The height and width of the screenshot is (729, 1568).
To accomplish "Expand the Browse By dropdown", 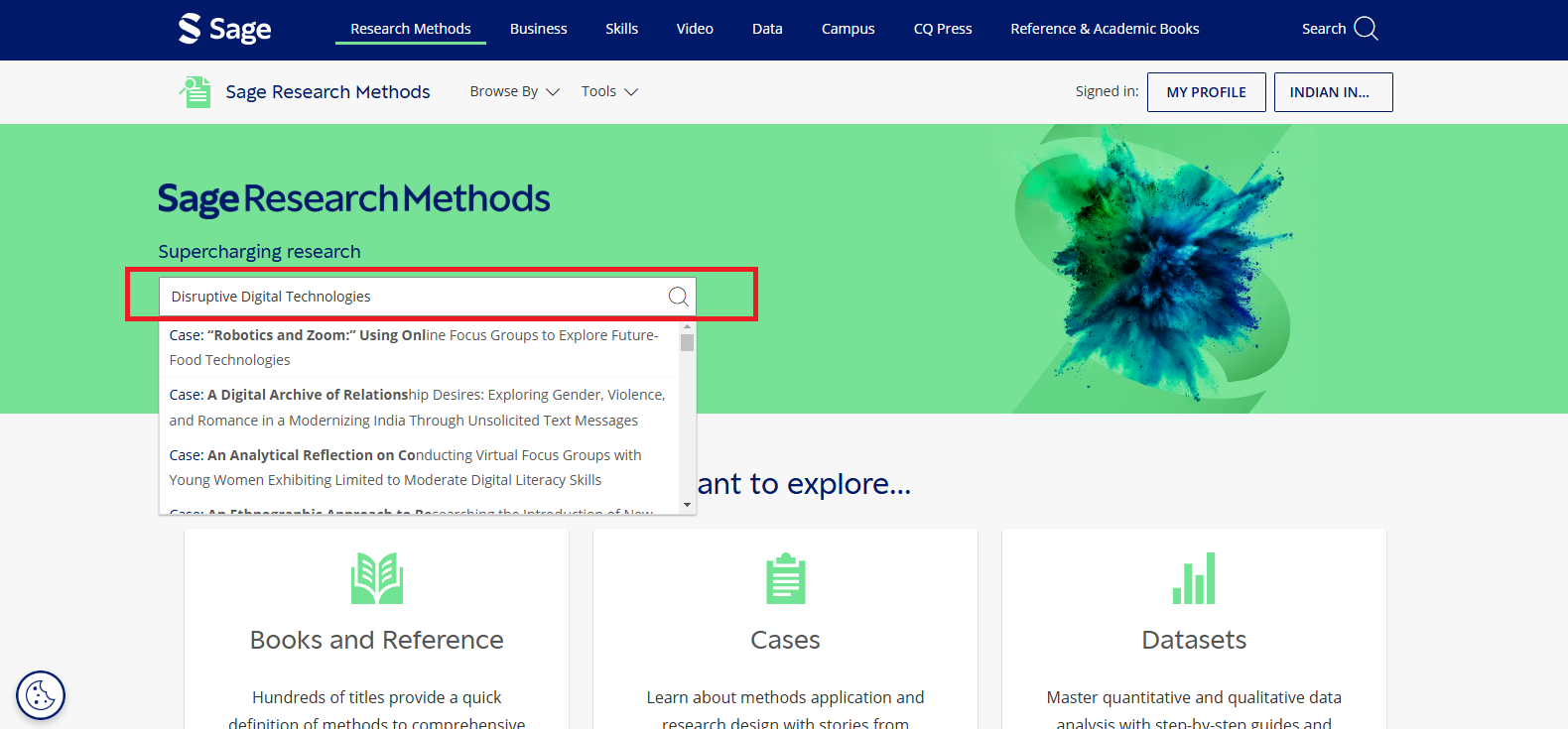I will (x=514, y=91).
